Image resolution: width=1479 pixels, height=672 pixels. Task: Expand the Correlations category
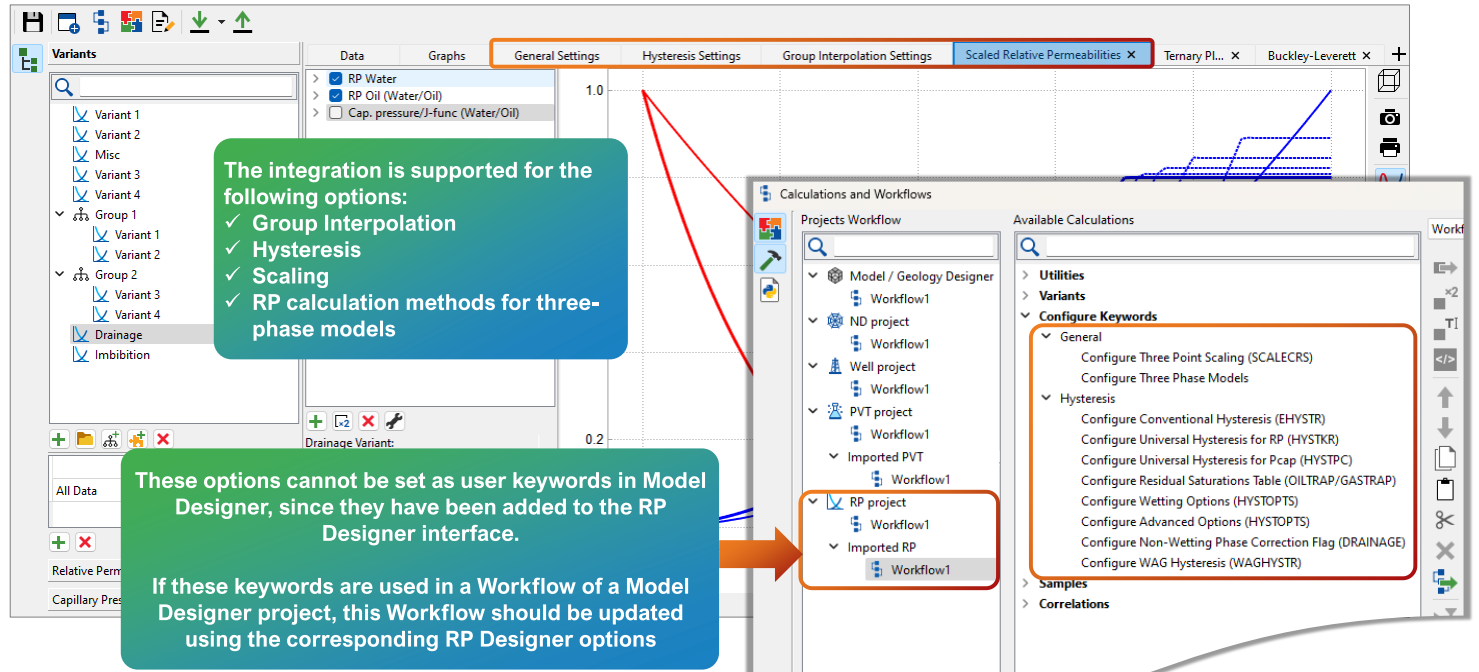1026,604
